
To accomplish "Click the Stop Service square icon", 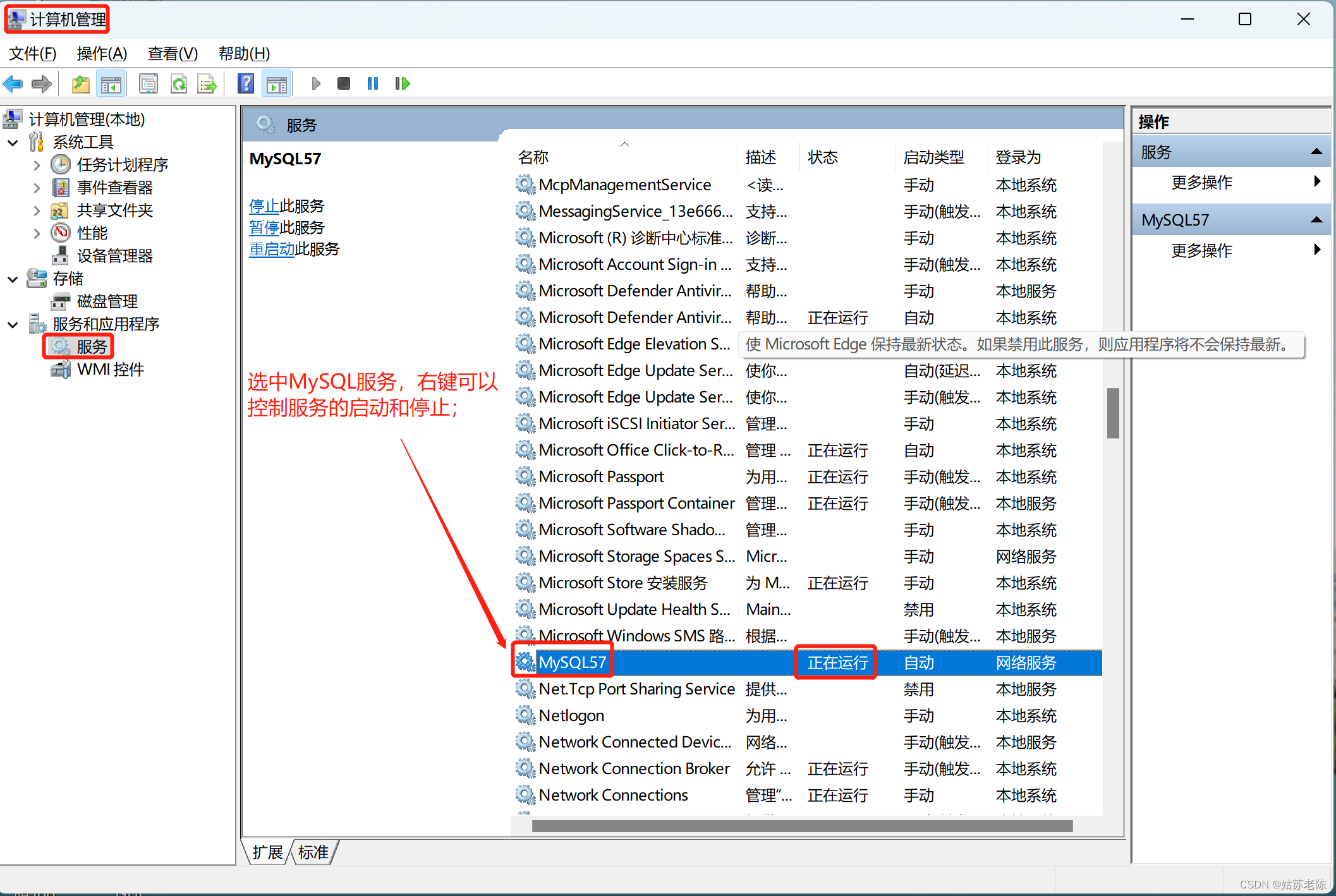I will 344,83.
